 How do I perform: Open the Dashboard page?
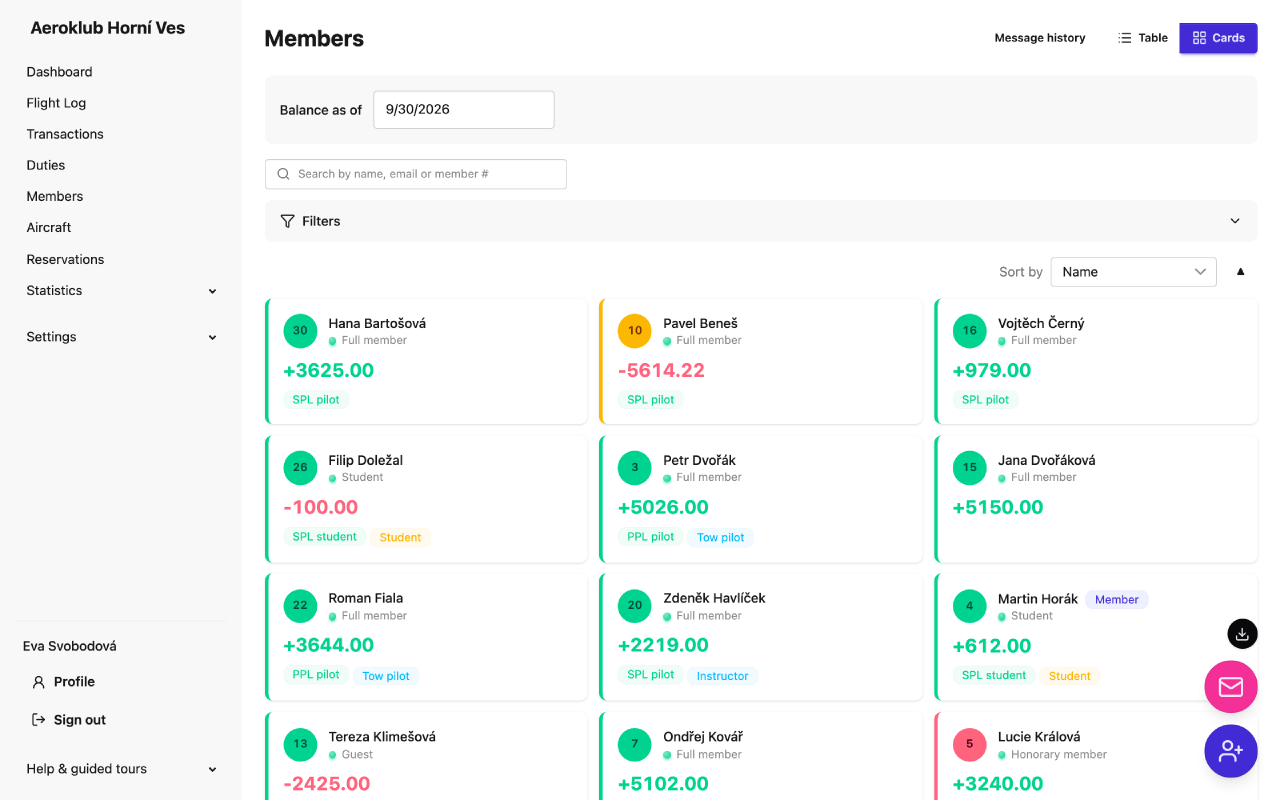coord(59,72)
